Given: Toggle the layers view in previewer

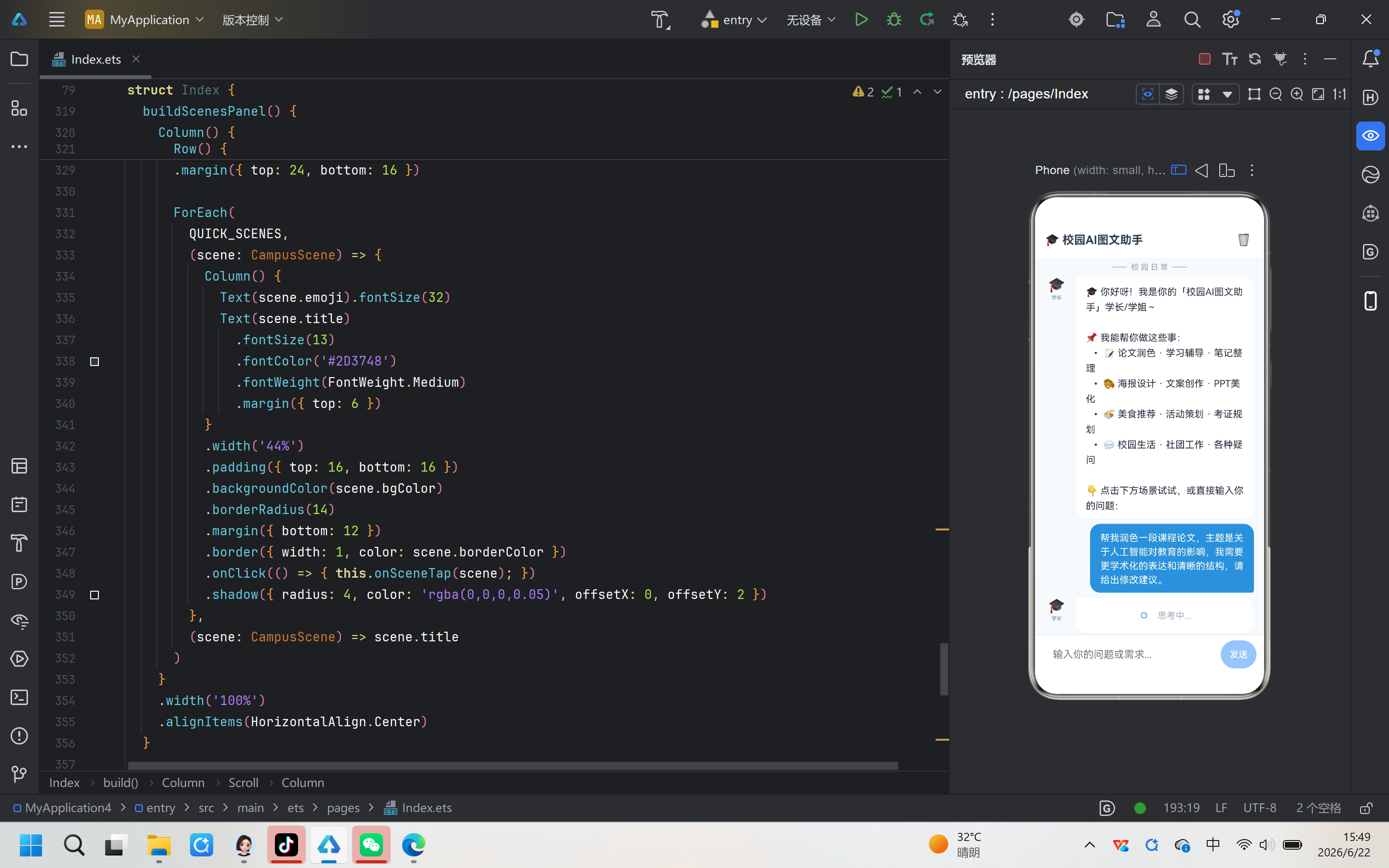Looking at the screenshot, I should click(1171, 94).
